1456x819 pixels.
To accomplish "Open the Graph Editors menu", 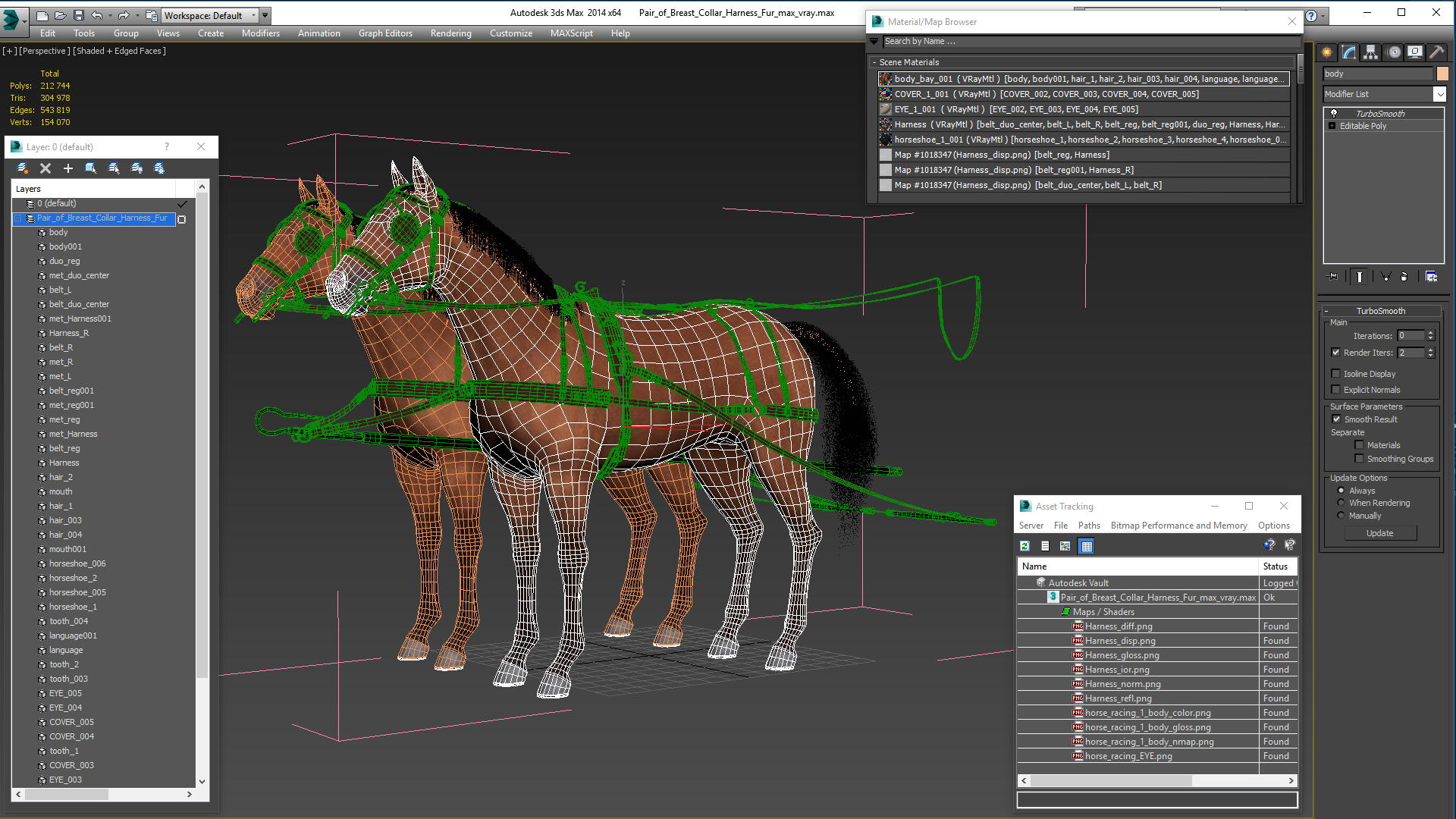I will point(385,33).
